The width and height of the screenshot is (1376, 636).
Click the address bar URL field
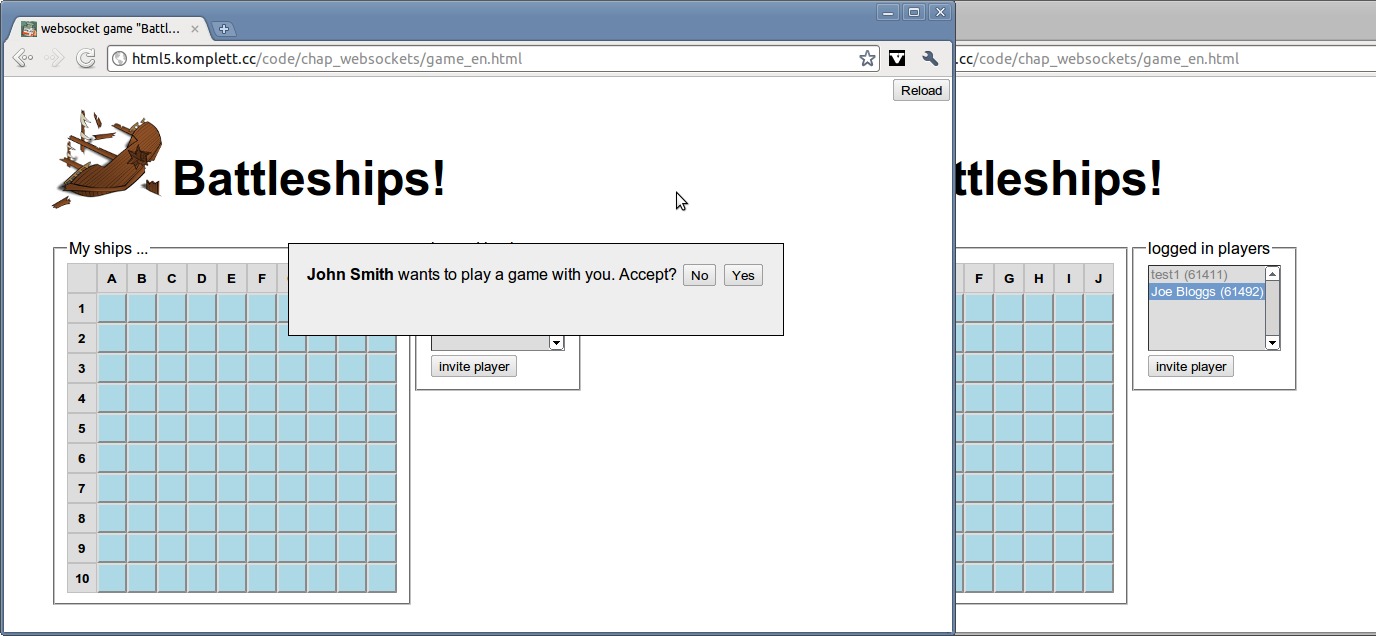click(x=490, y=59)
